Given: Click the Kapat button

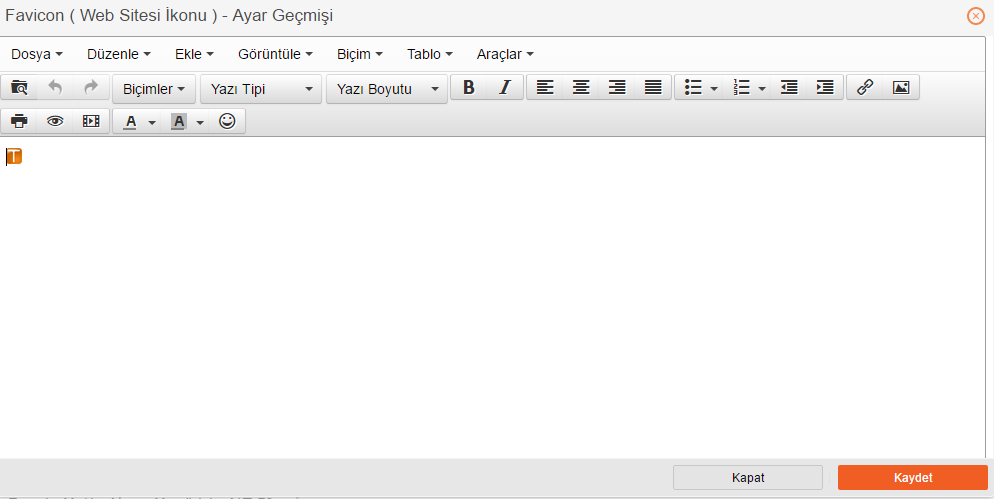Looking at the screenshot, I should click(748, 477).
